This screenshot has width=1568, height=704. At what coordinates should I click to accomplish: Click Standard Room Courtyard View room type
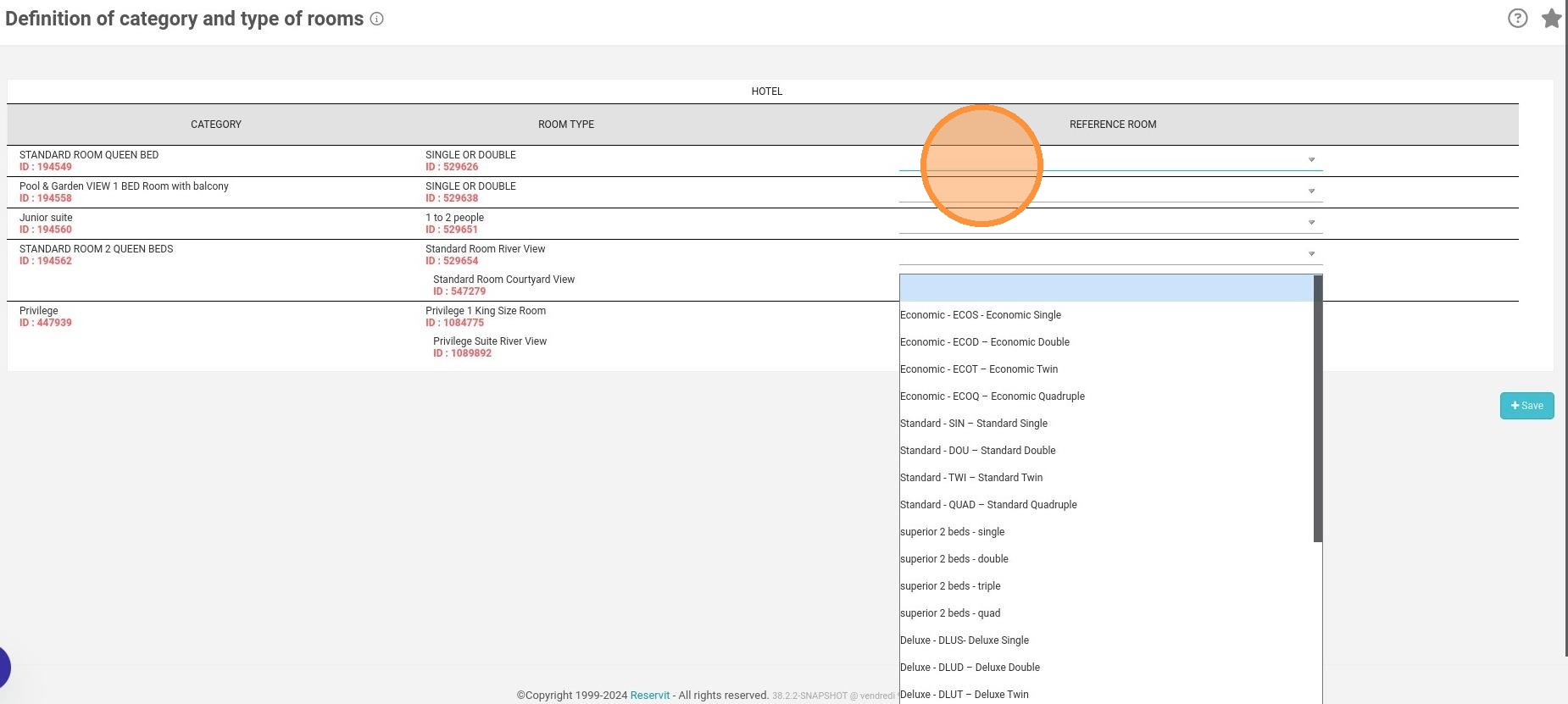[503, 280]
